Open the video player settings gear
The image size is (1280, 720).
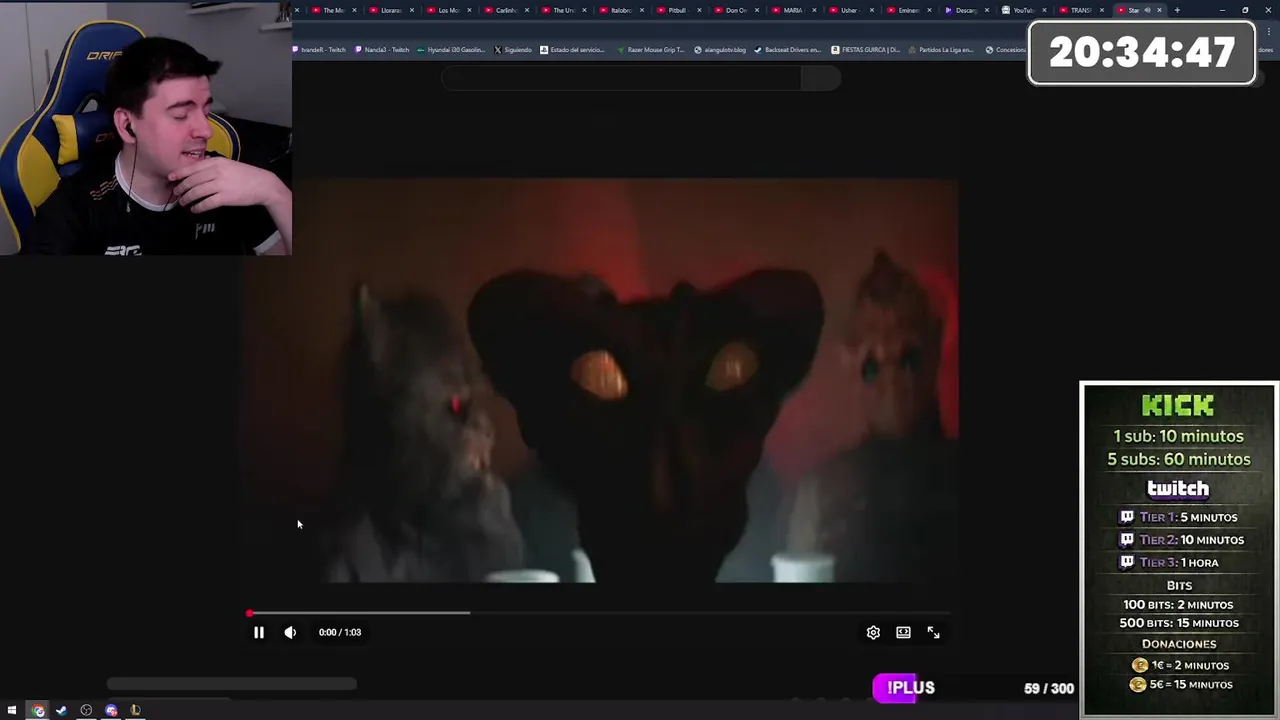[873, 632]
